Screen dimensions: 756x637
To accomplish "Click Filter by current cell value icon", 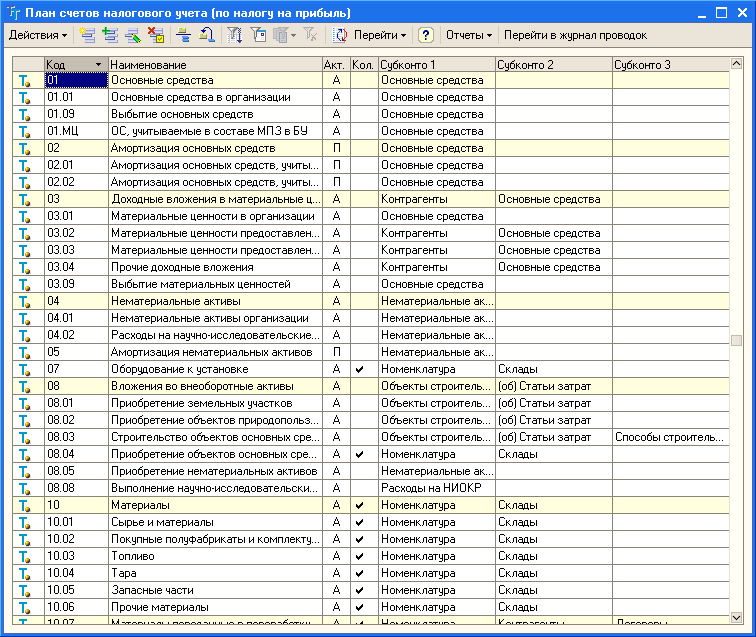I will coord(258,35).
